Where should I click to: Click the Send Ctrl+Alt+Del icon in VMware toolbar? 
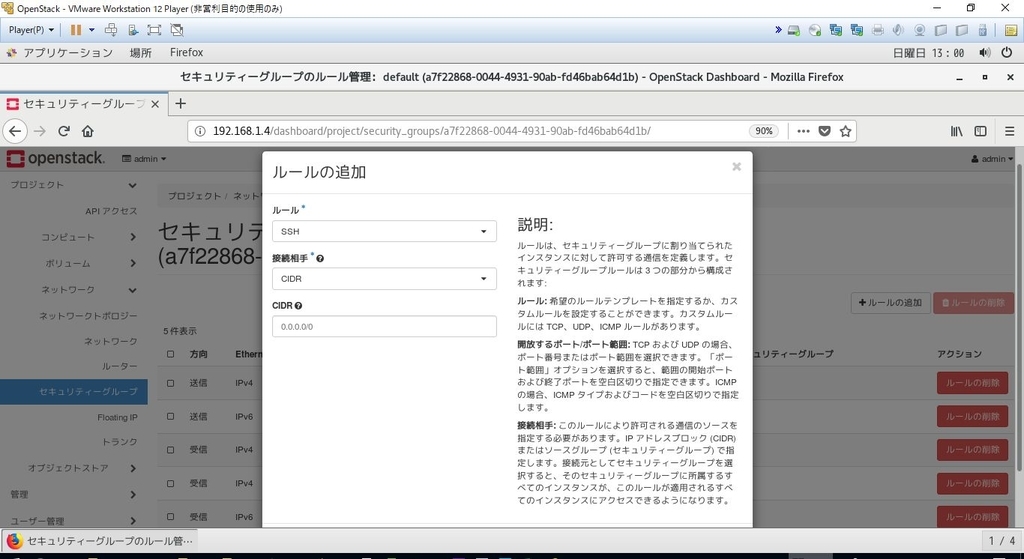111,29
